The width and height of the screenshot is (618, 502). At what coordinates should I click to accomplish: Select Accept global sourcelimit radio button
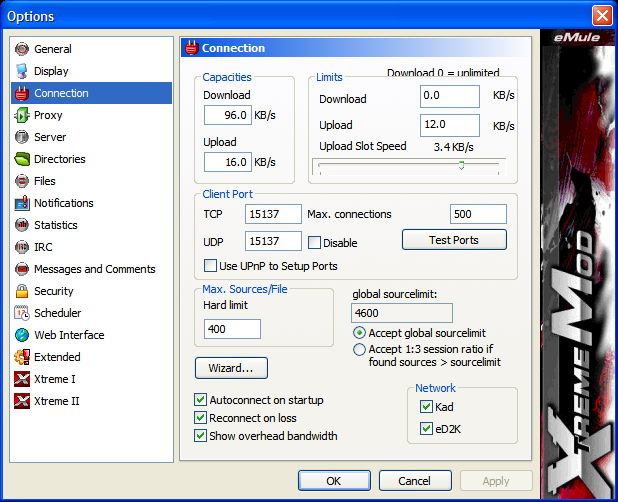(x=359, y=333)
